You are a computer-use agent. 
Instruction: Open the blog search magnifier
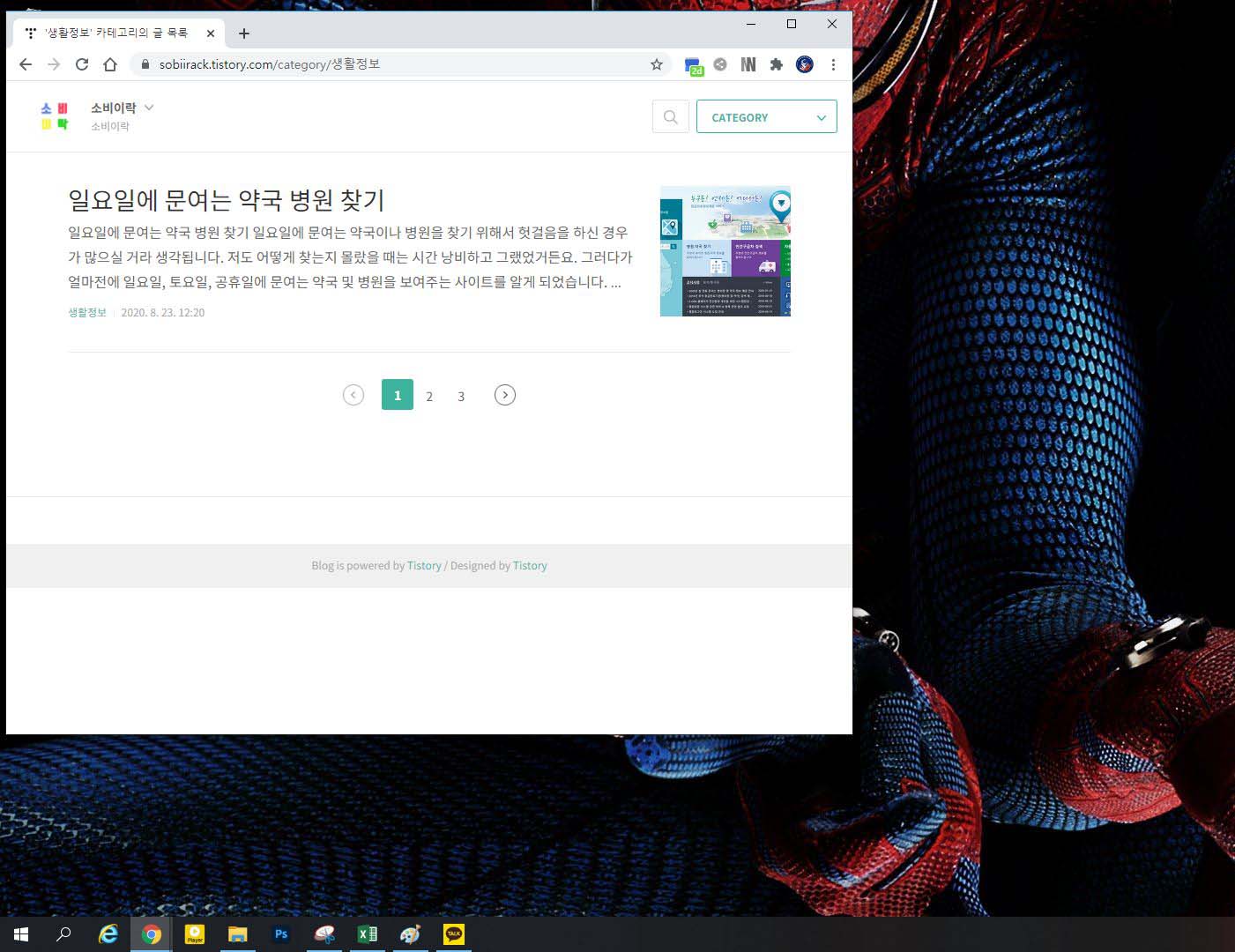[x=671, y=116]
